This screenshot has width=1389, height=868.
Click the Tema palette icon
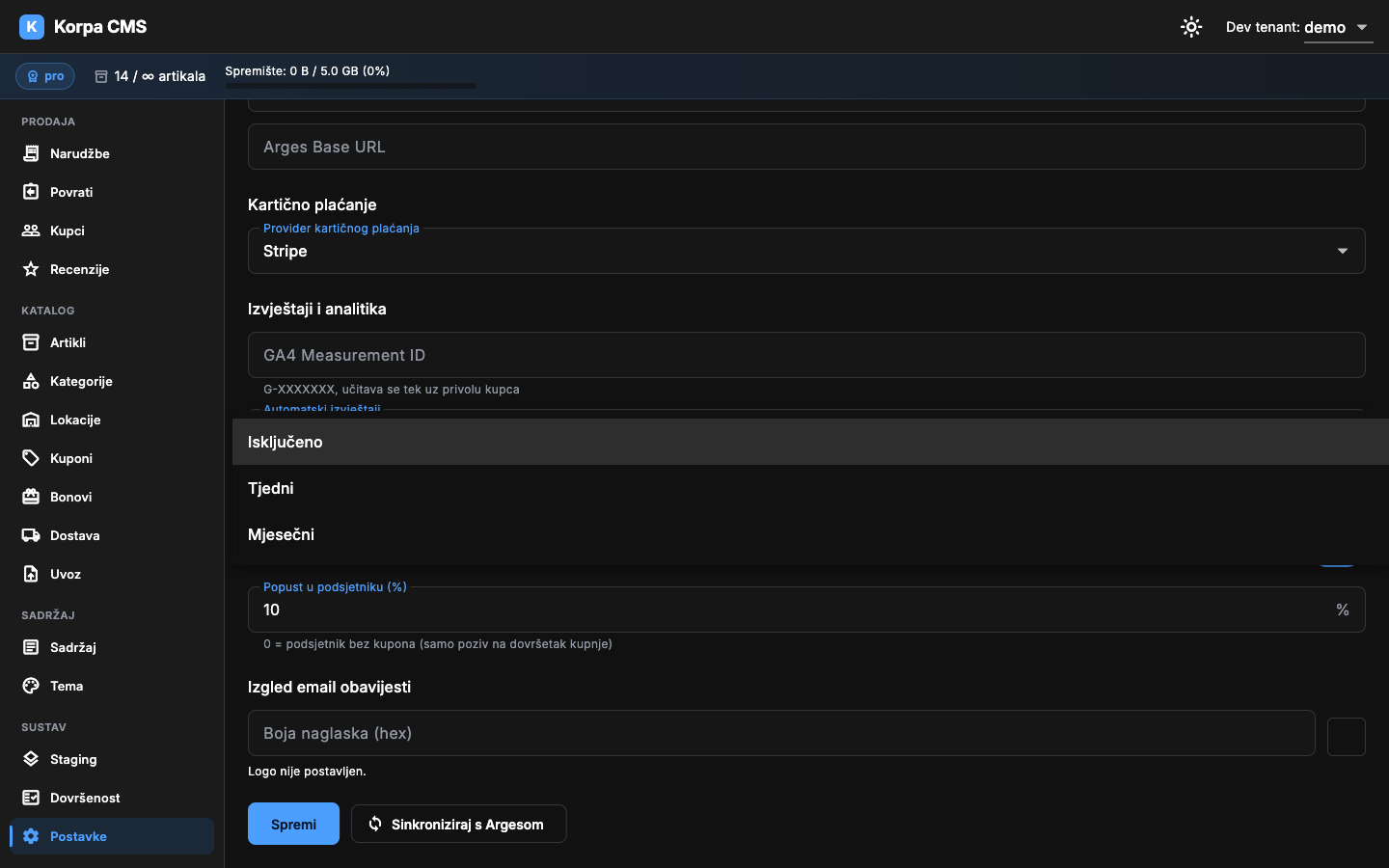point(31,686)
